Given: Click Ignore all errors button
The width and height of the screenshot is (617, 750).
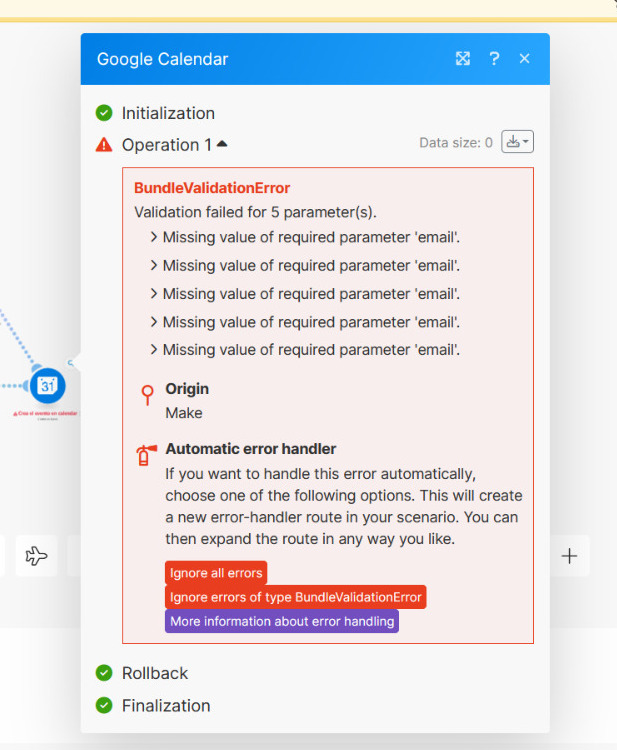Looking at the screenshot, I should [216, 573].
